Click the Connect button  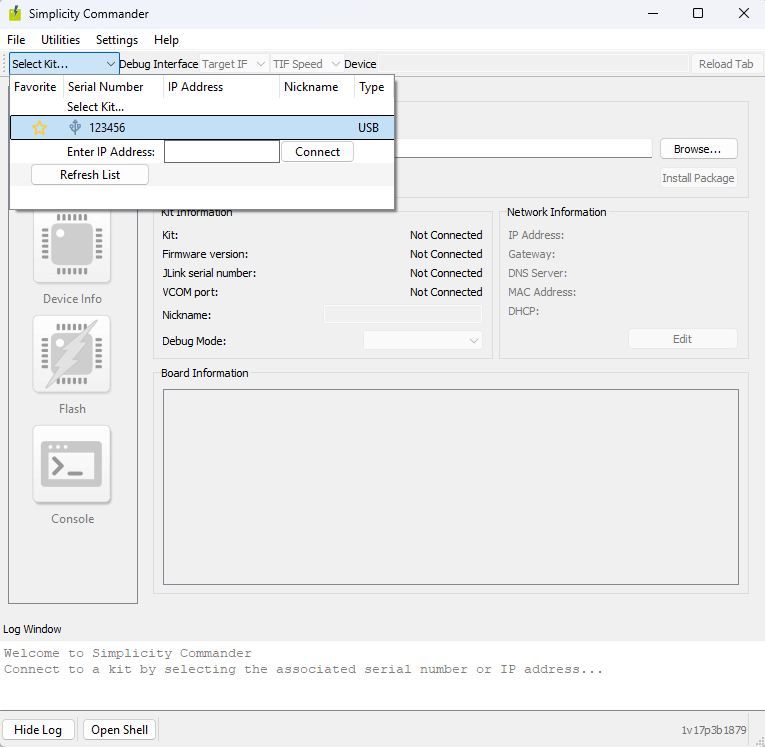click(317, 152)
